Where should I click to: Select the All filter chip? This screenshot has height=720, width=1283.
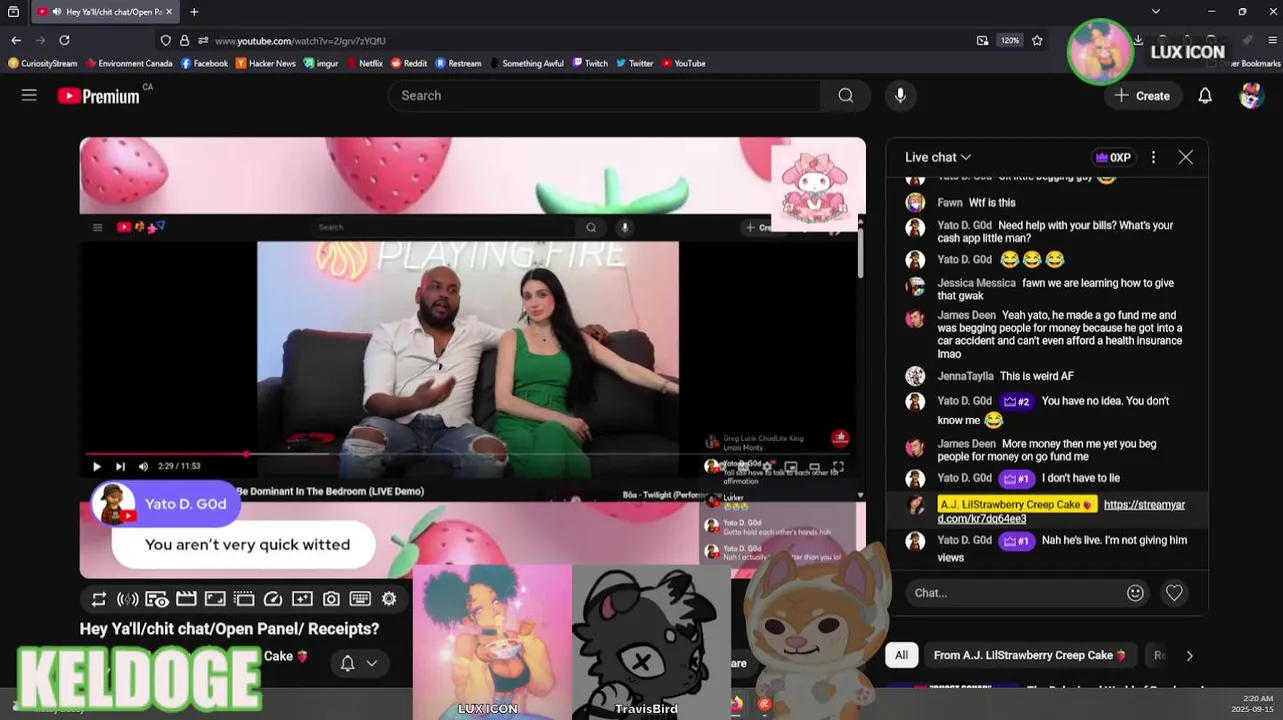[901, 655]
